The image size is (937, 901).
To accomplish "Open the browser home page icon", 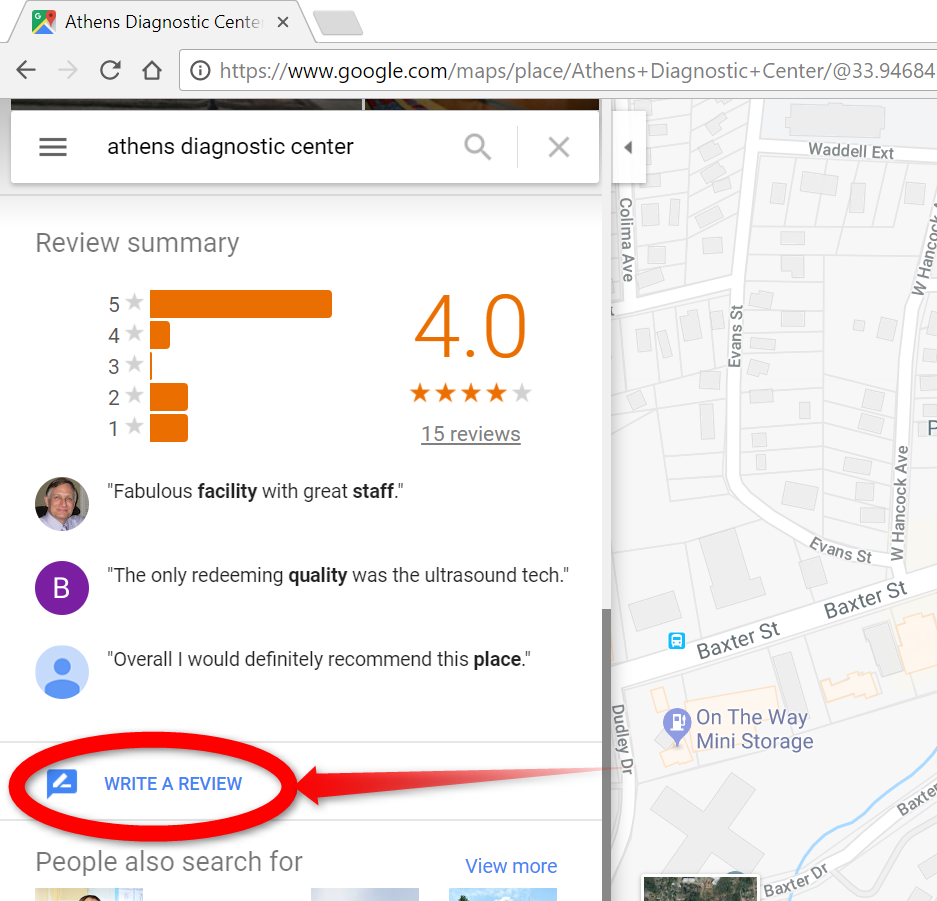I will [x=152, y=71].
